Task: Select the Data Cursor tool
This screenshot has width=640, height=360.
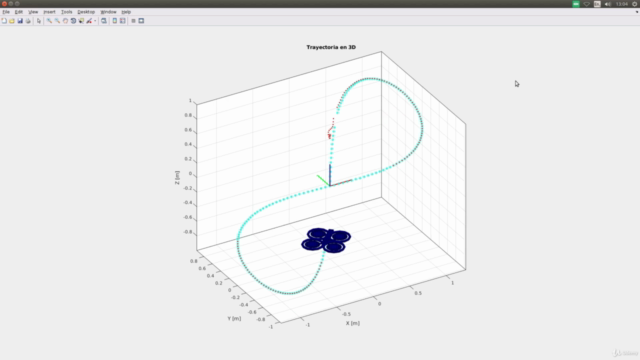Action: tap(81, 21)
